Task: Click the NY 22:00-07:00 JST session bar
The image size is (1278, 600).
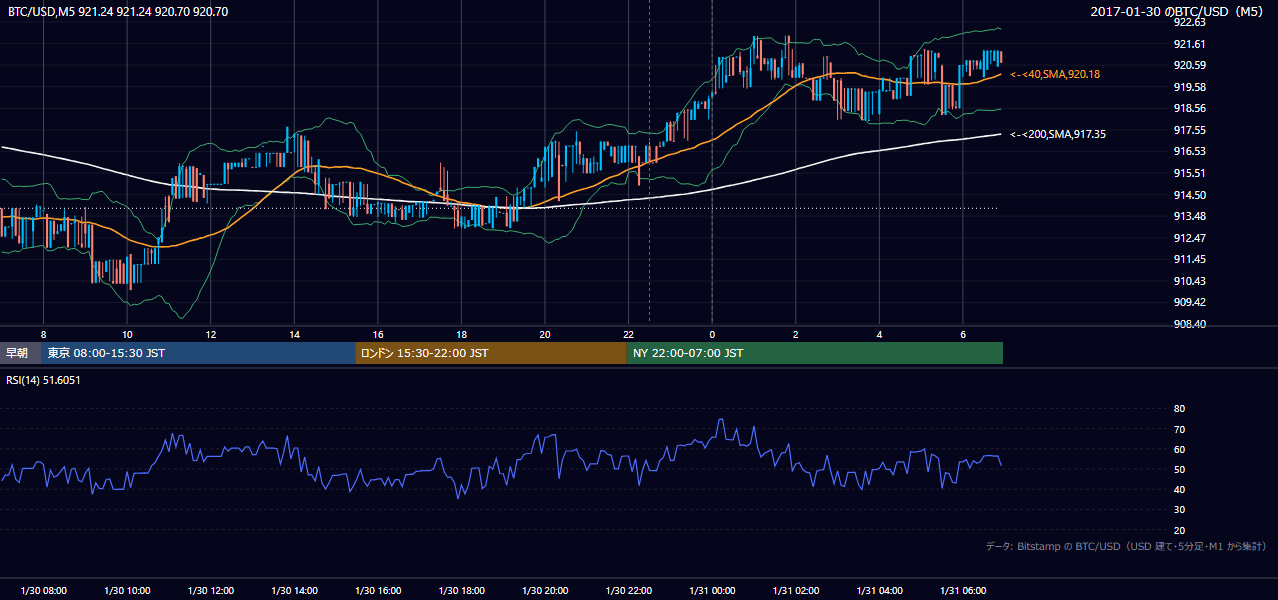Action: (815, 353)
